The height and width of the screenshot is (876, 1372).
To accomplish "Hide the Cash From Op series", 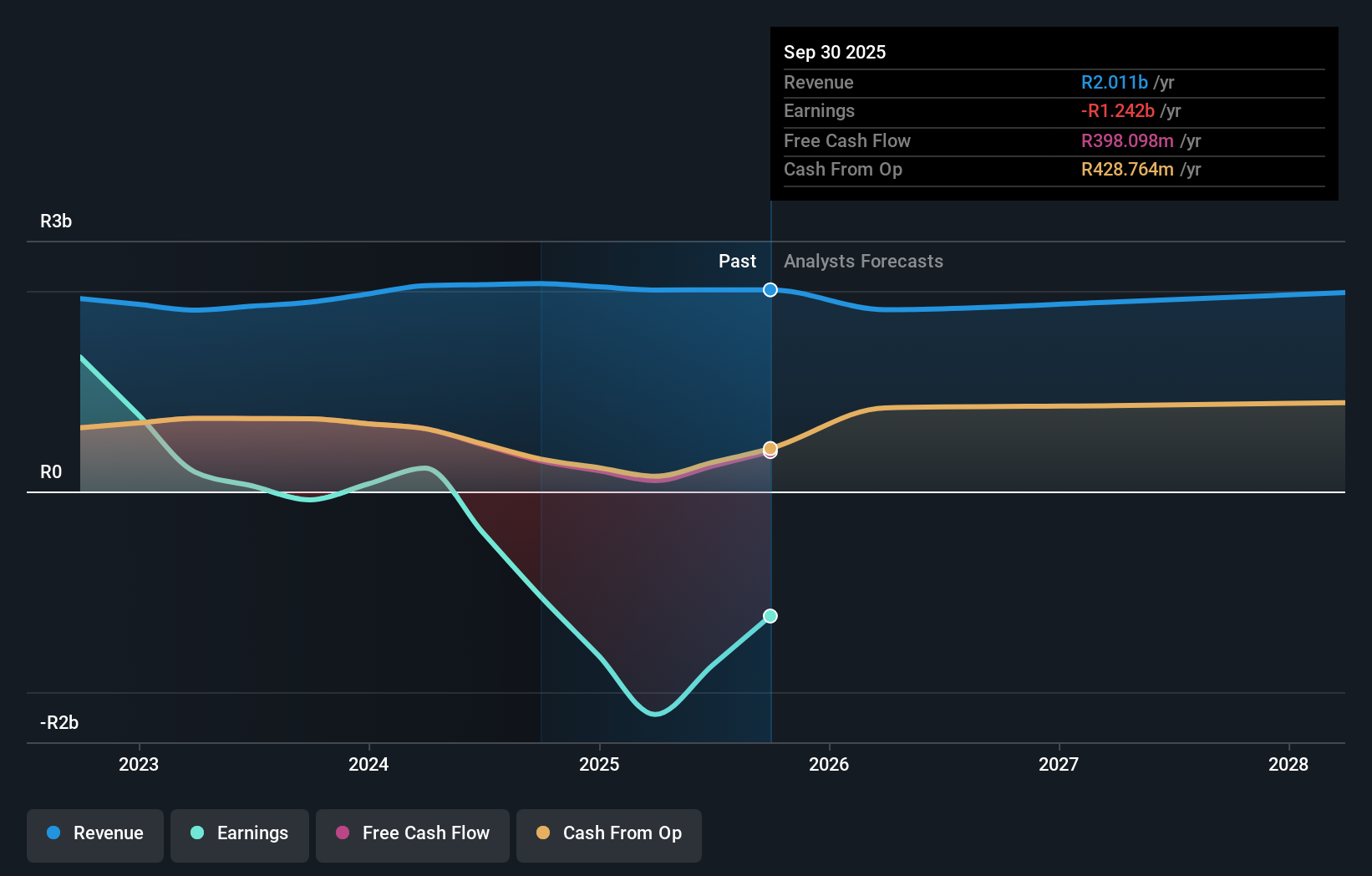I will click(608, 833).
